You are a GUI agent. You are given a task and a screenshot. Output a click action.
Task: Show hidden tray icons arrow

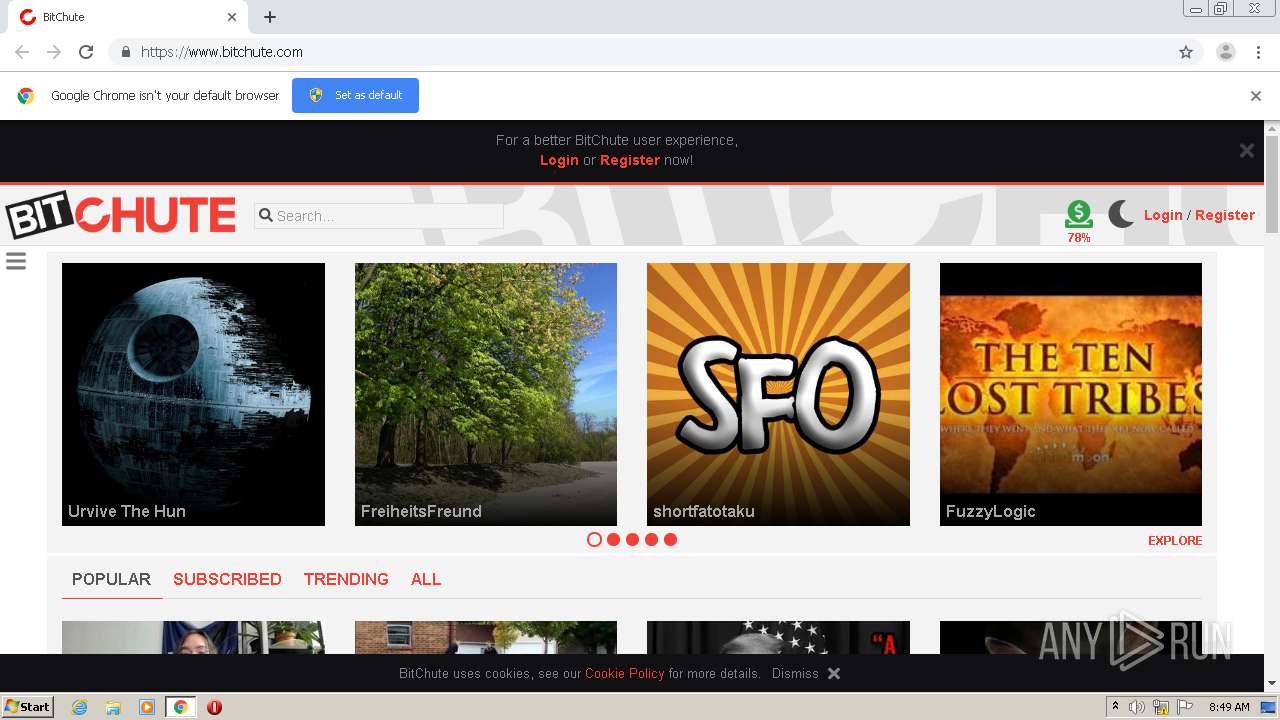pyautogui.click(x=1115, y=707)
